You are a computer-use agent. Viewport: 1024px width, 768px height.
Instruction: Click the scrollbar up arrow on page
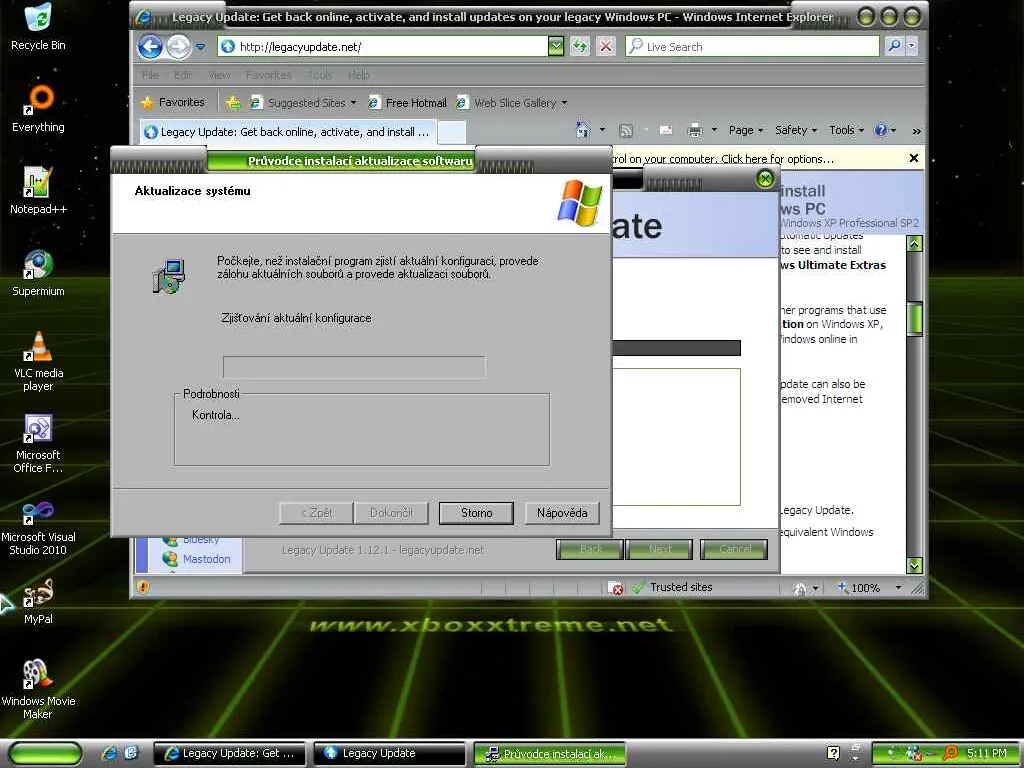click(914, 244)
